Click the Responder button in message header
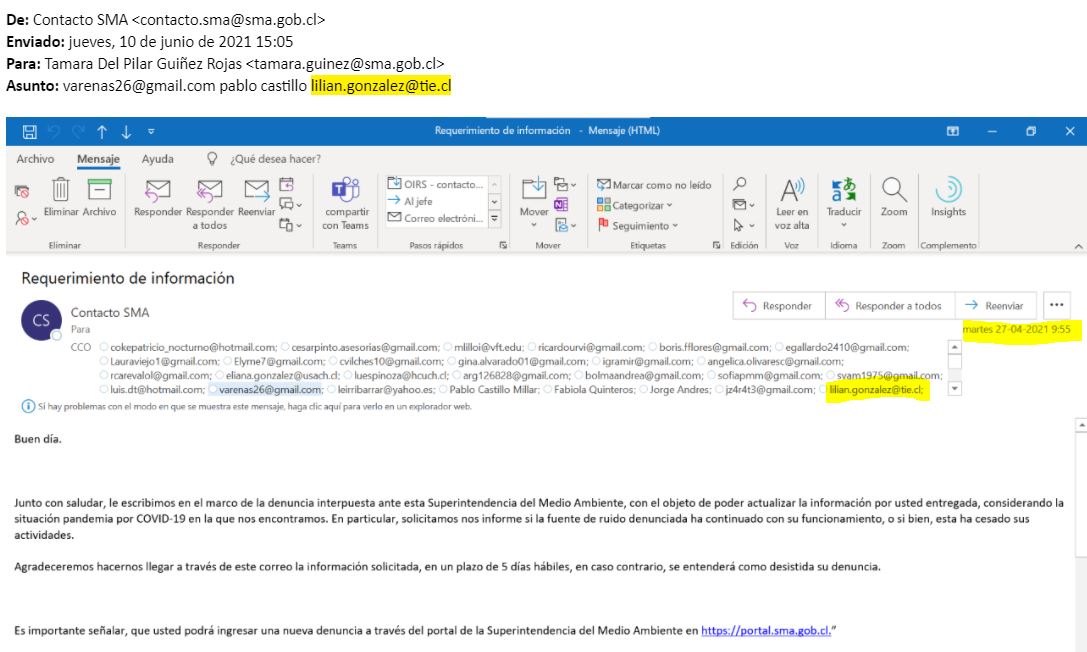Screen dimensions: 1087x652 776,306
